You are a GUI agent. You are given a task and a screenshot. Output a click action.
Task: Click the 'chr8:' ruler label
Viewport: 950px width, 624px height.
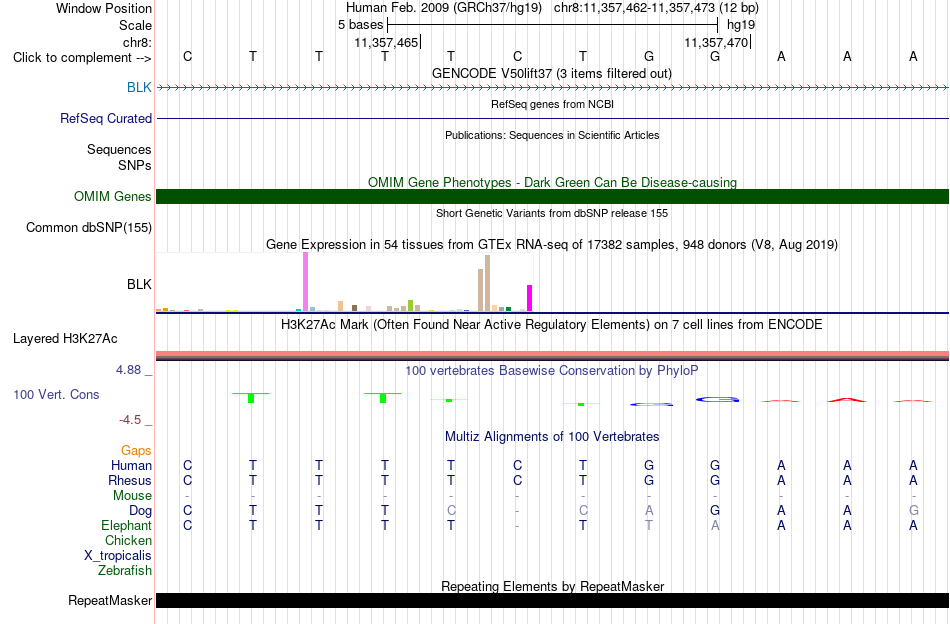point(137,42)
